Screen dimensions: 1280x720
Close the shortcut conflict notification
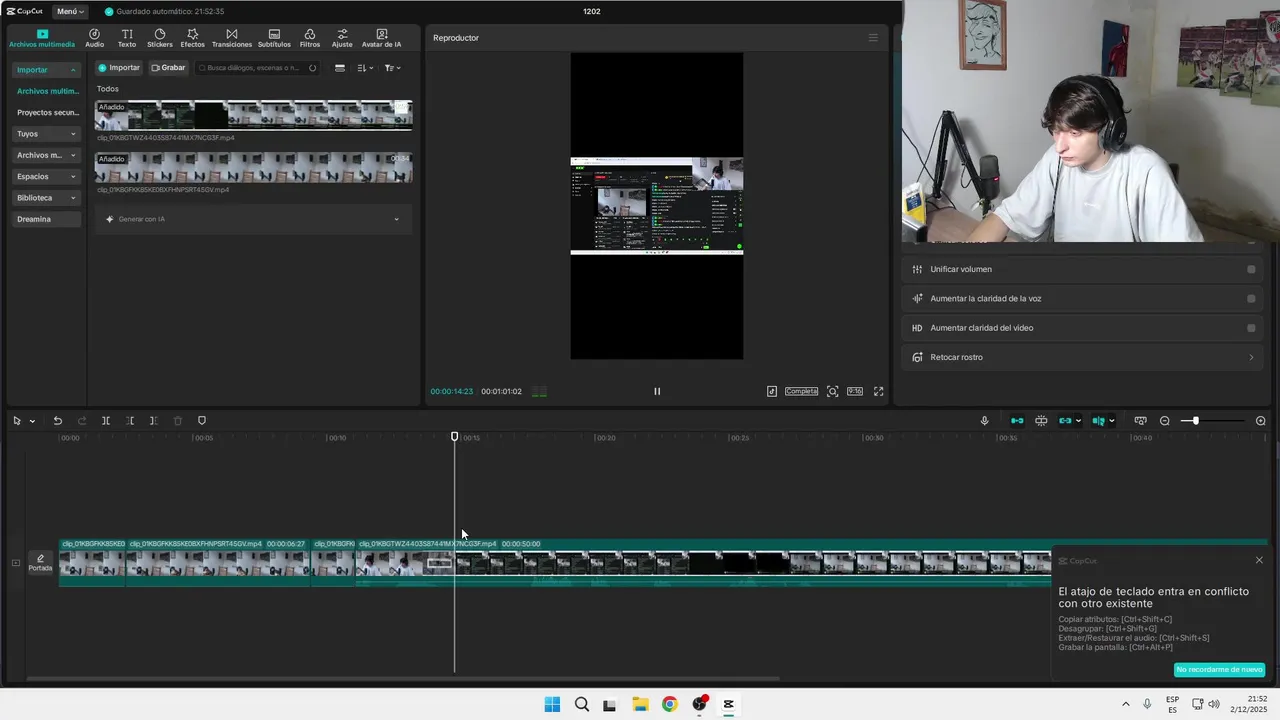click(x=1259, y=560)
